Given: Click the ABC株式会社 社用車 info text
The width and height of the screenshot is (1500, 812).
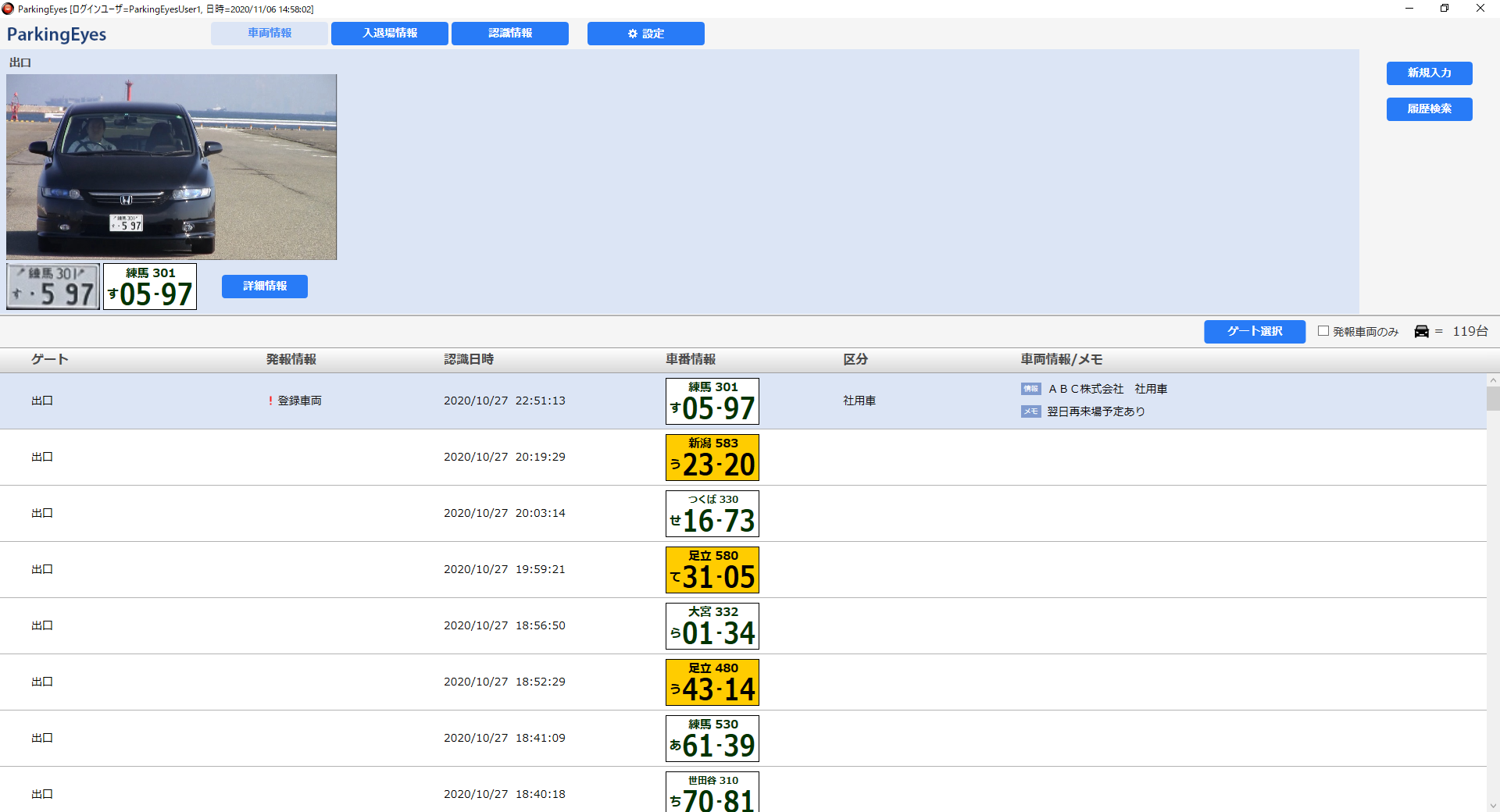Looking at the screenshot, I should [x=1108, y=389].
